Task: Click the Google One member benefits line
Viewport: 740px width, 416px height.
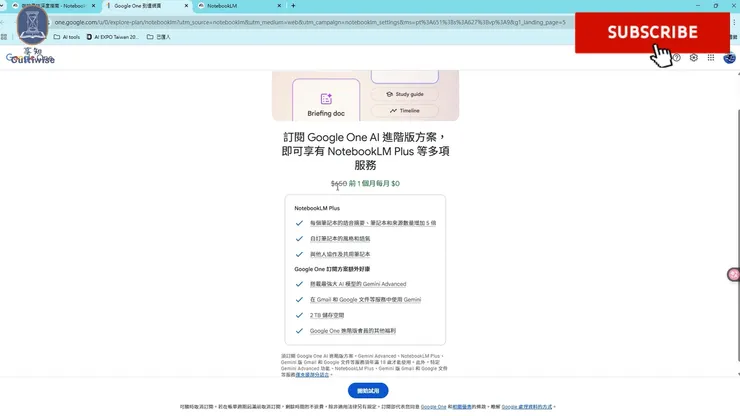Action: point(353,331)
